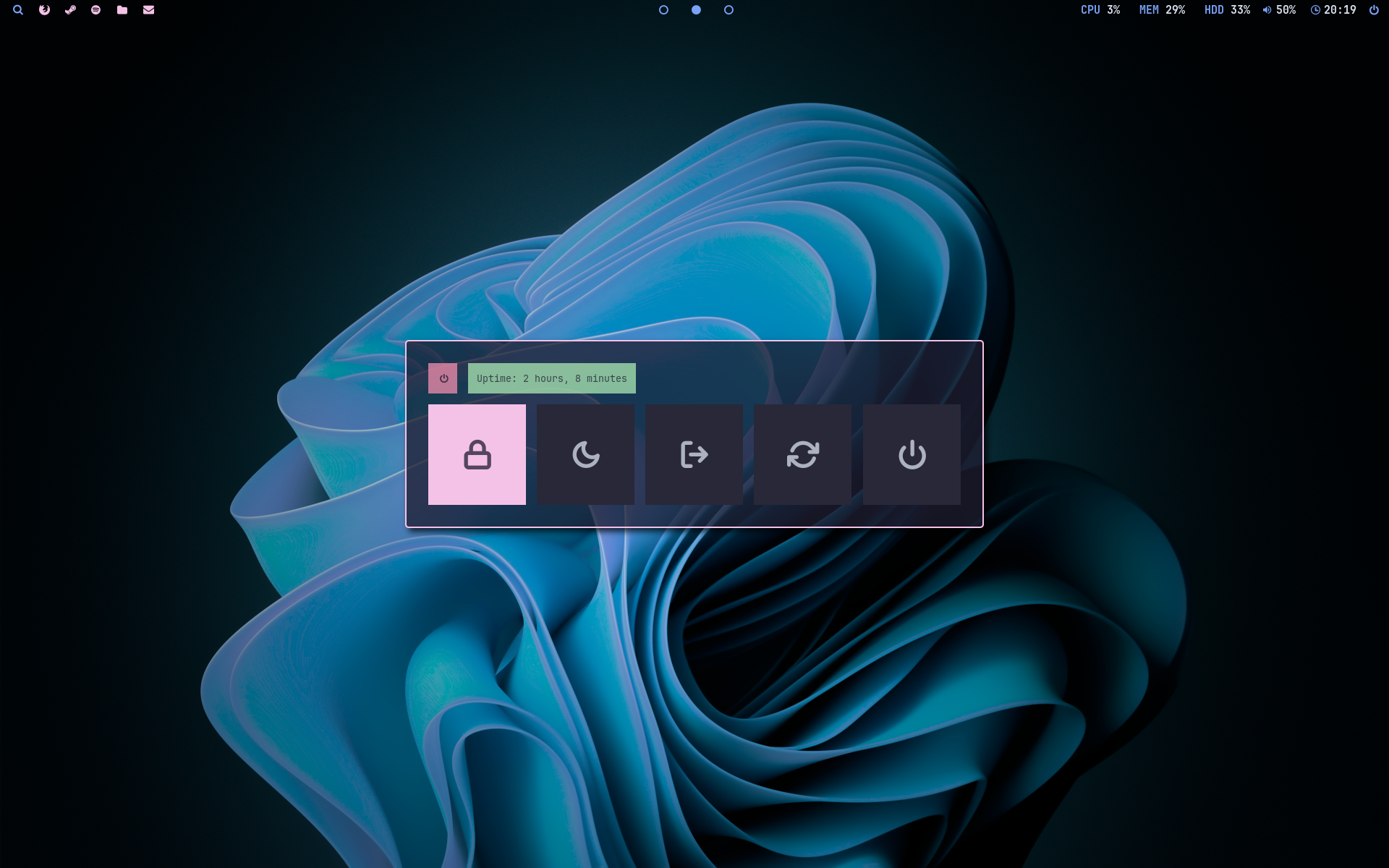Click the MEM 29% module
This screenshot has height=868, width=1389.
1162,10
